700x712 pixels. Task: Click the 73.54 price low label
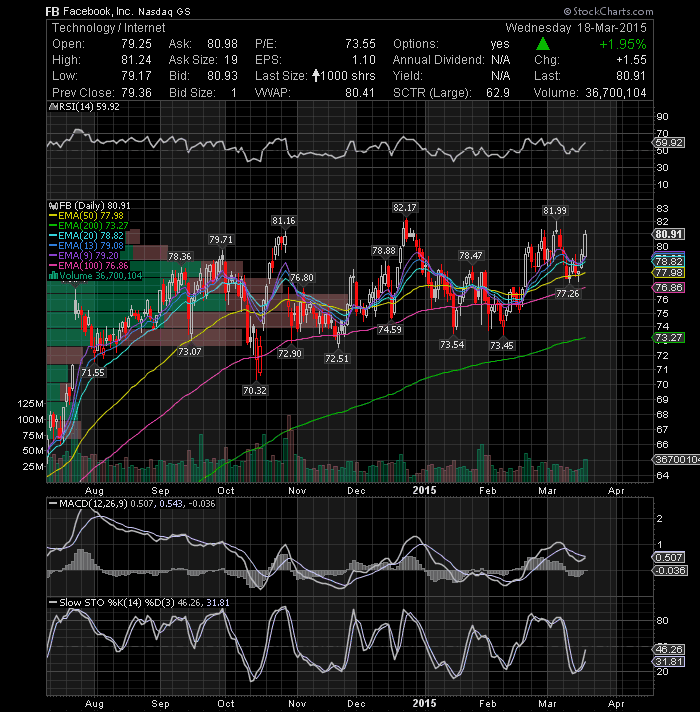pyautogui.click(x=452, y=345)
